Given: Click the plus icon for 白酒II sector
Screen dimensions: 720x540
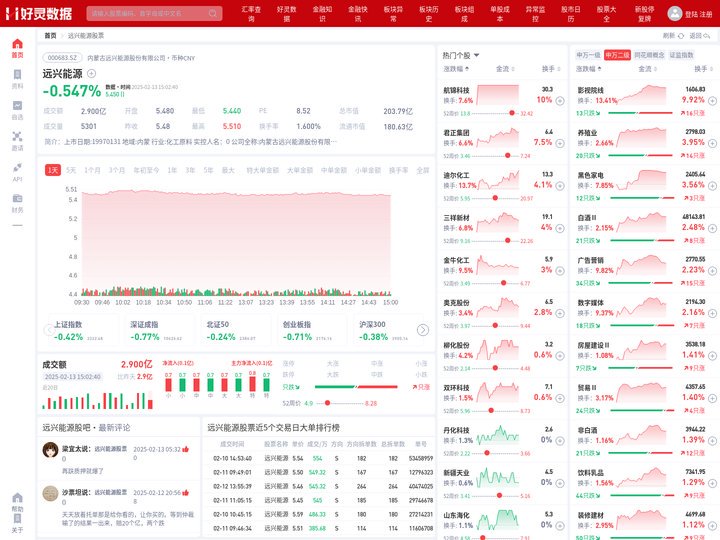Looking at the screenshot, I should click(x=712, y=228).
